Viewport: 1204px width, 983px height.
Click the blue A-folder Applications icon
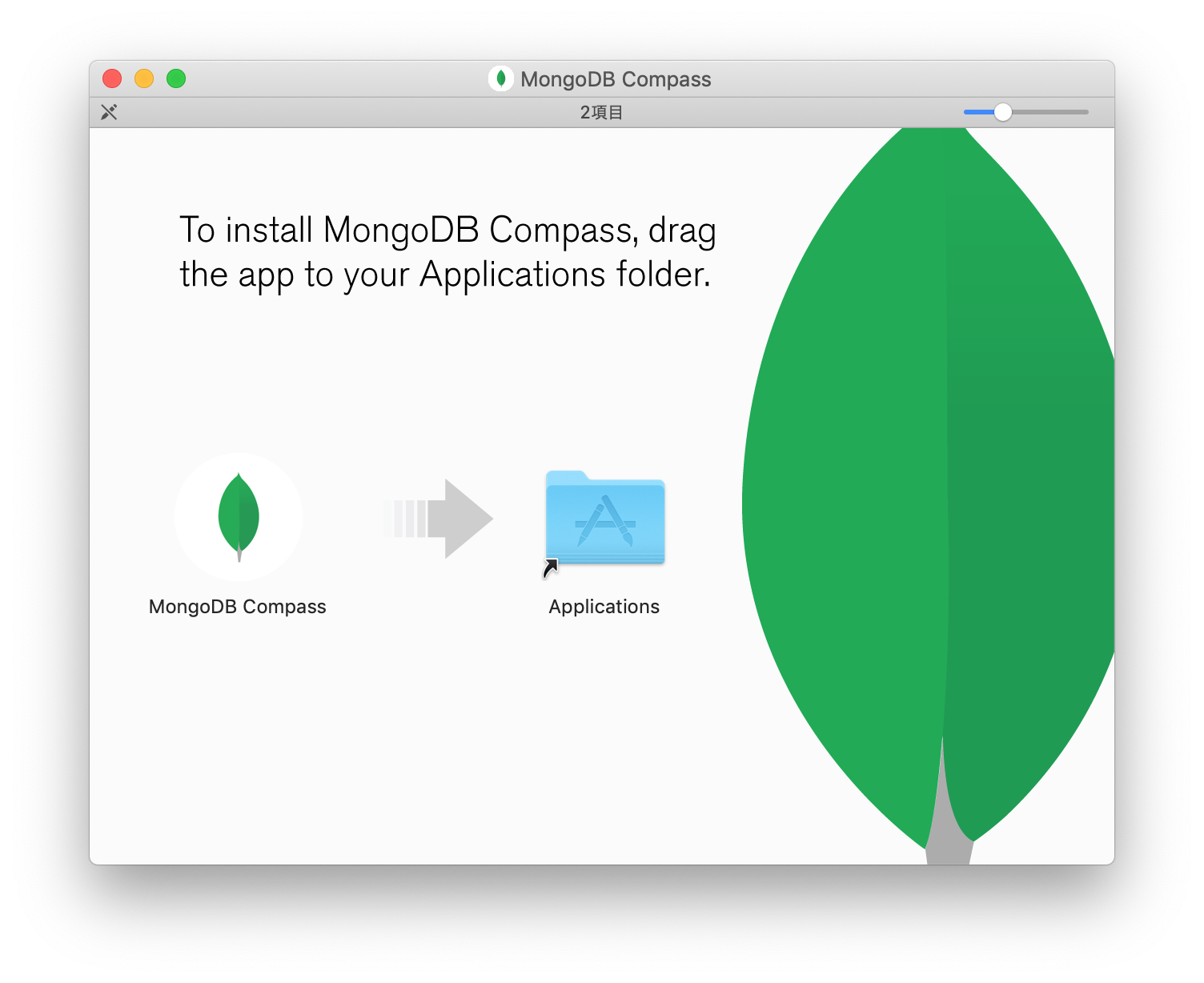(604, 520)
